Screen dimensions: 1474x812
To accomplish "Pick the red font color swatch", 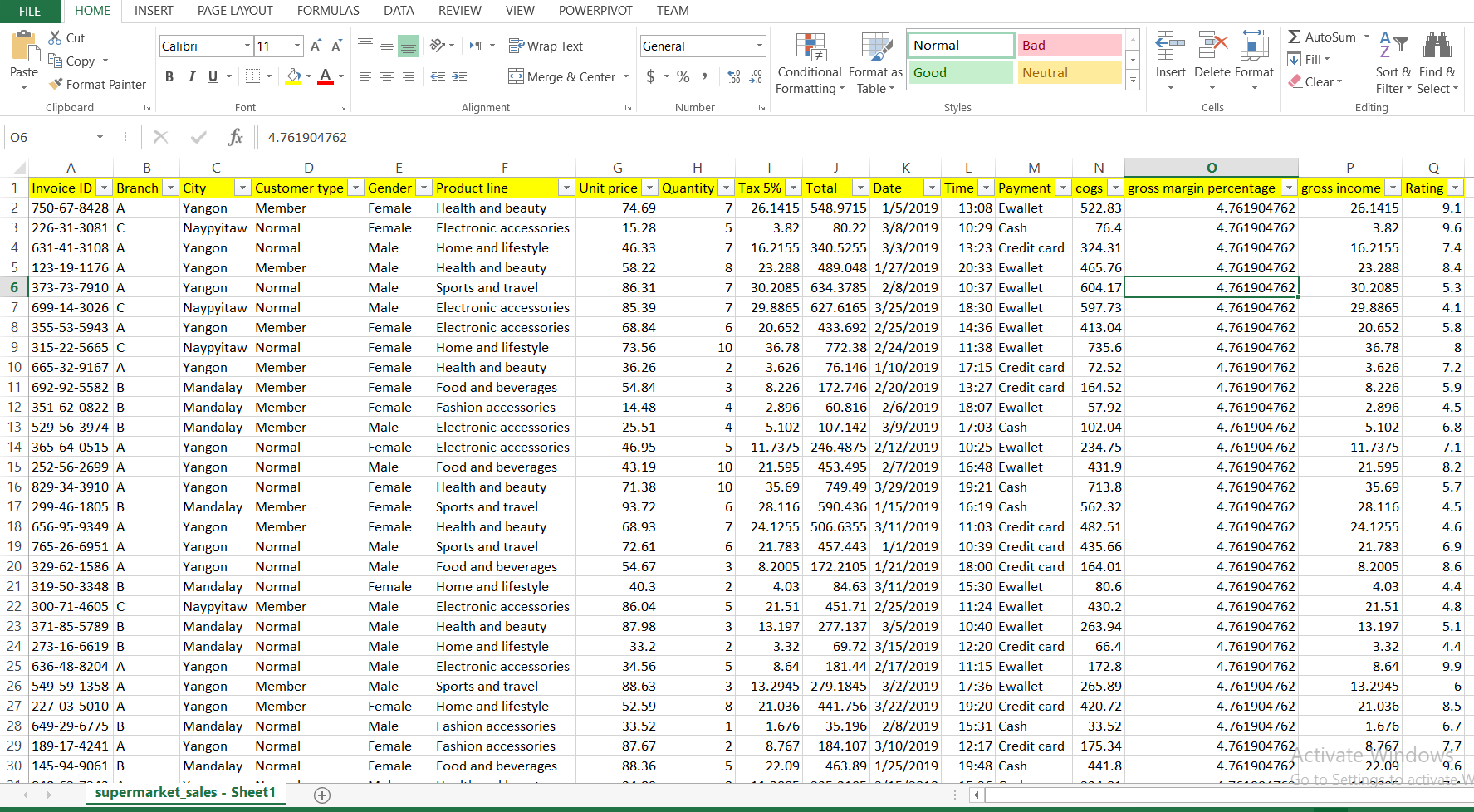I will coord(326,81).
